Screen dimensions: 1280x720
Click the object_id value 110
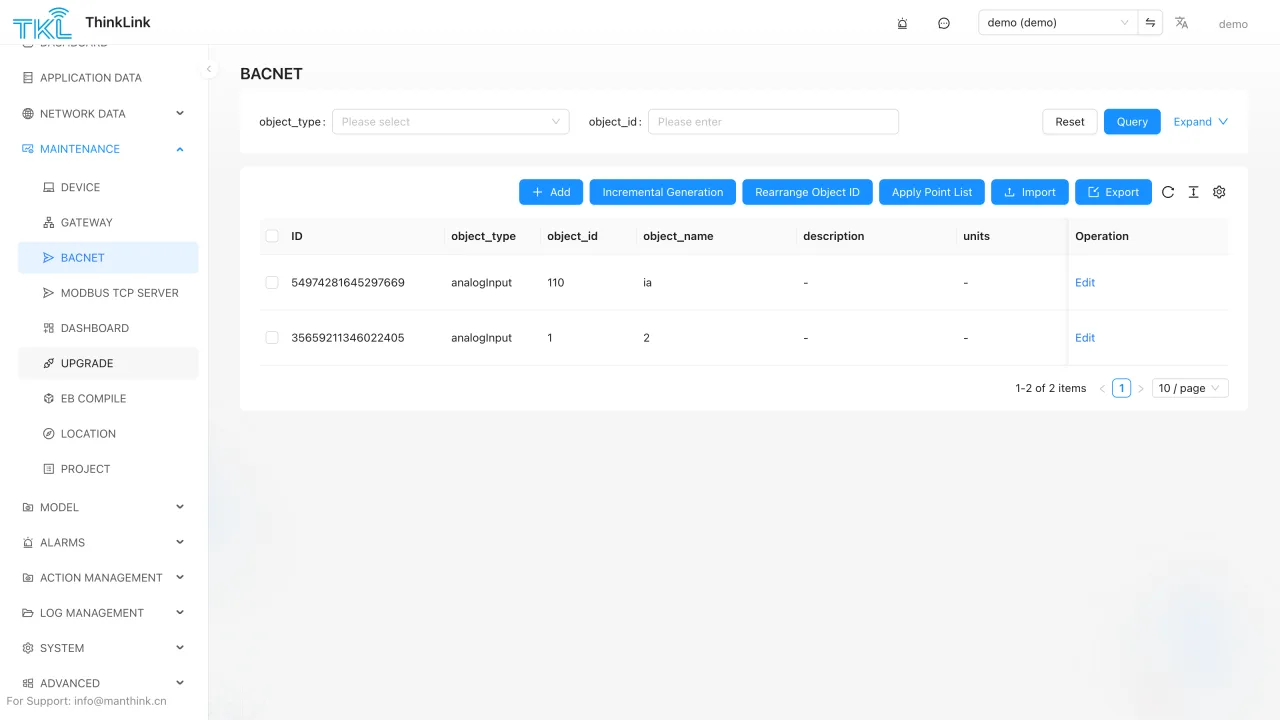click(556, 283)
